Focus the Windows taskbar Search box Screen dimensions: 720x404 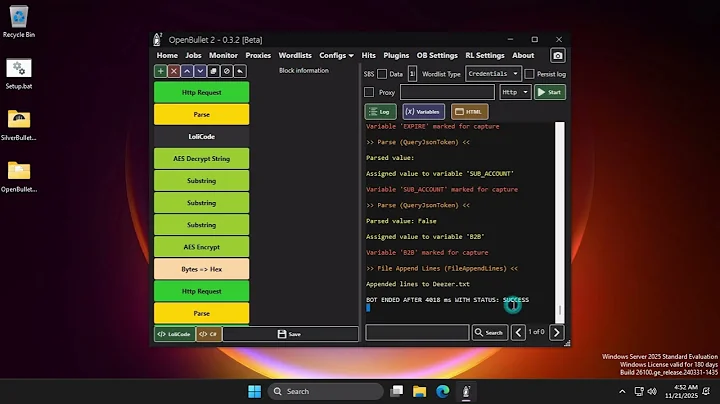pyautogui.click(x=326, y=392)
